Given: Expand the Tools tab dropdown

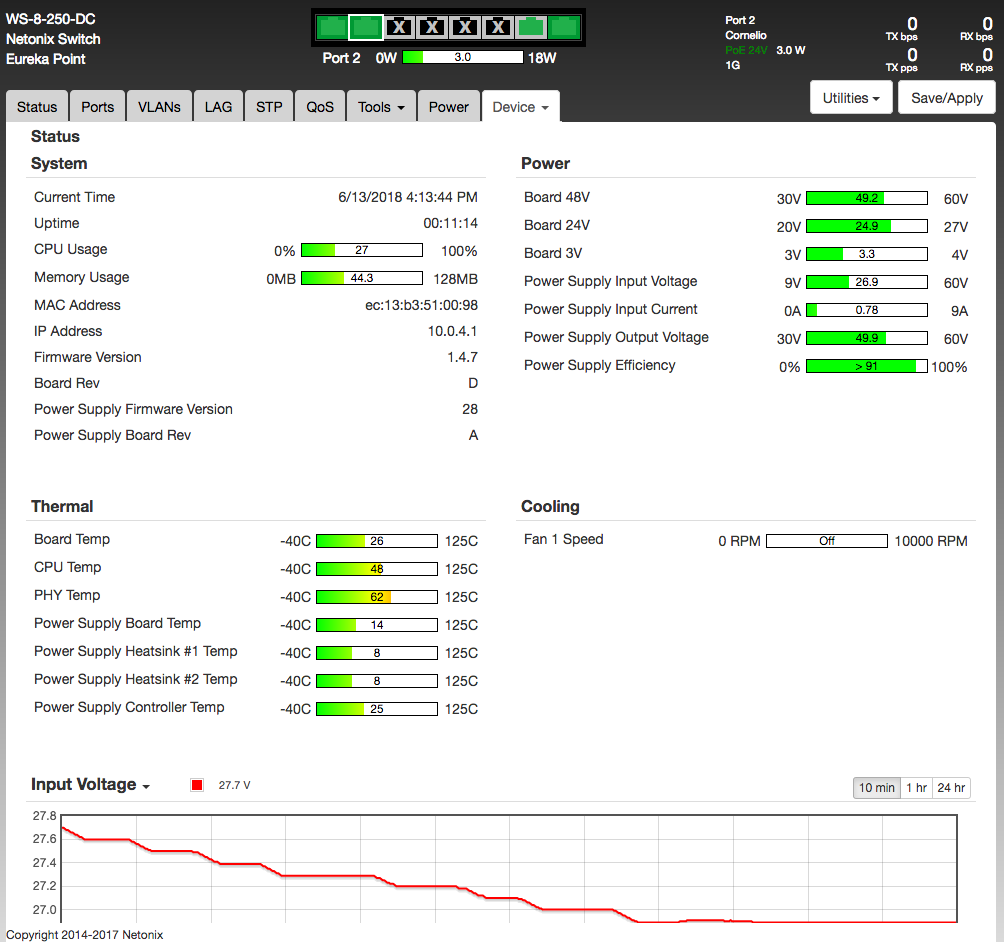Looking at the screenshot, I should 381,107.
